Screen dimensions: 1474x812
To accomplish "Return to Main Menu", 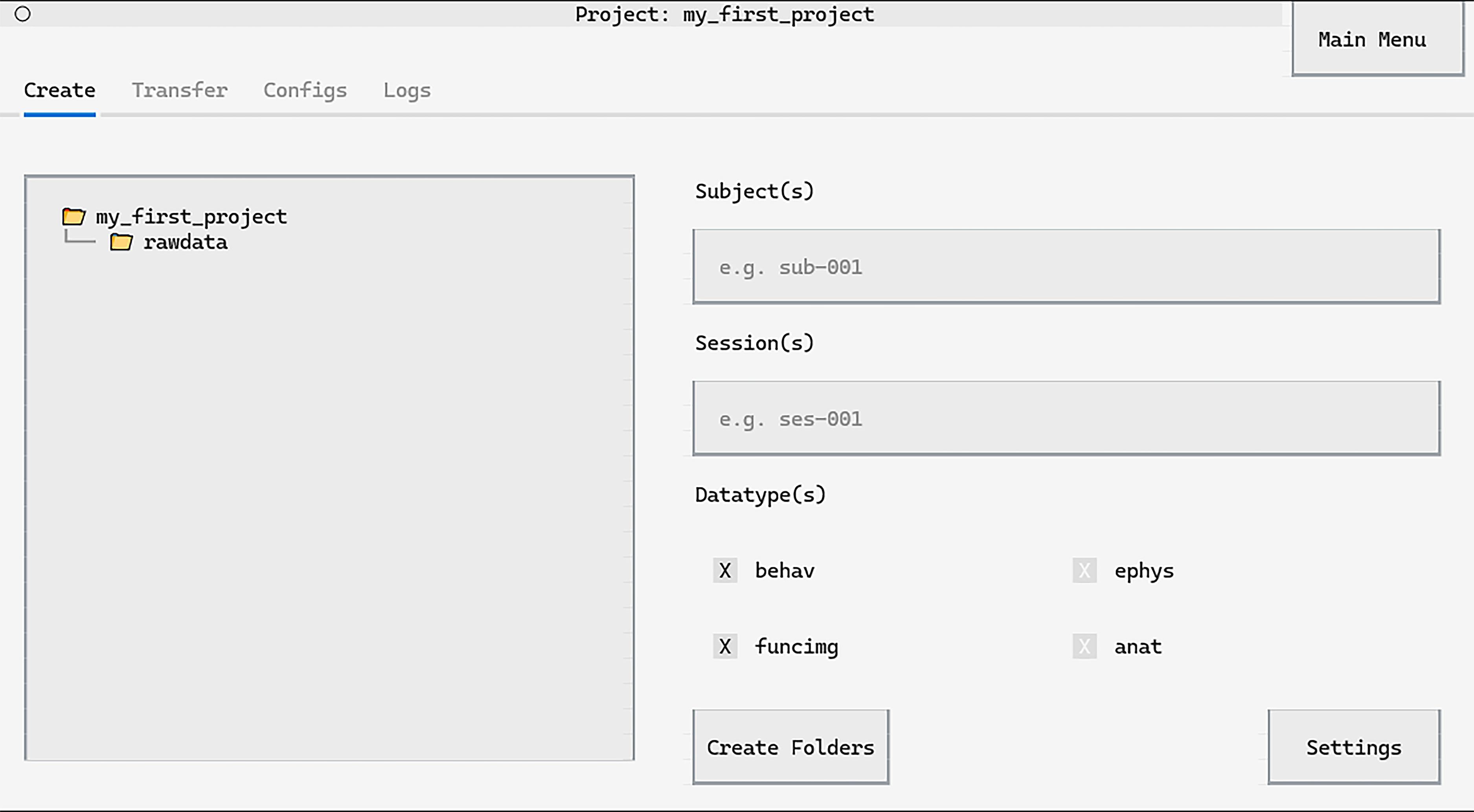I will [x=1372, y=40].
